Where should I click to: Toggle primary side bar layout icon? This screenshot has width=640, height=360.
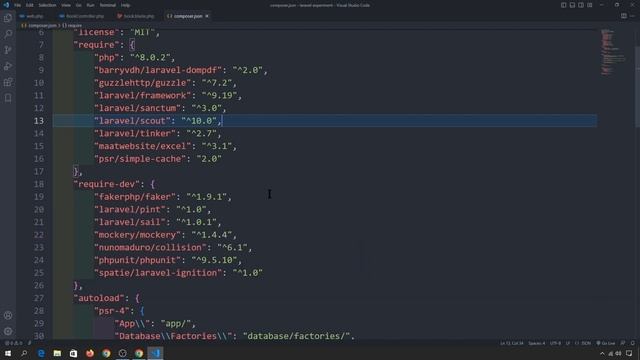563,5
